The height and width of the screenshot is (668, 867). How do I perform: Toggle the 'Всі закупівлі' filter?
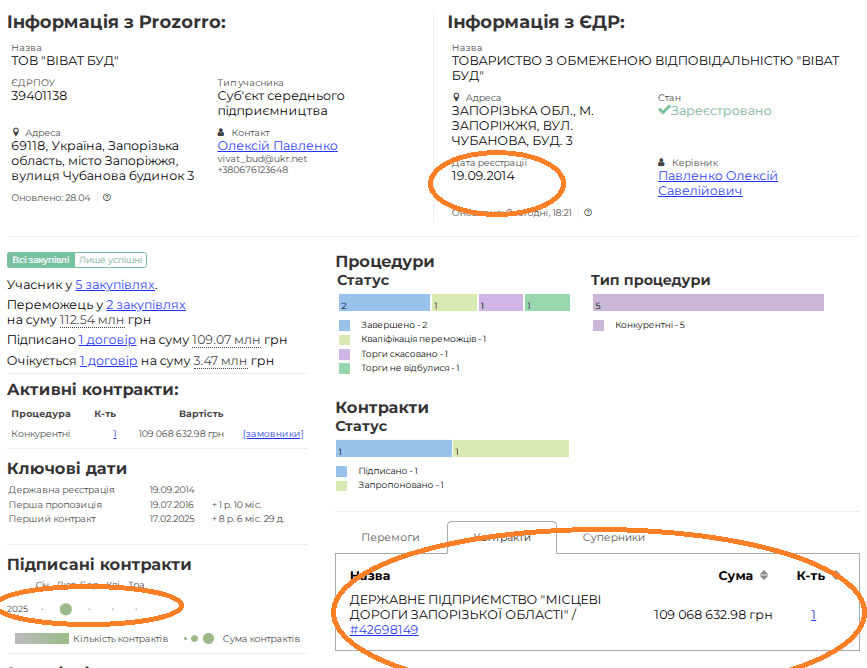pos(41,260)
